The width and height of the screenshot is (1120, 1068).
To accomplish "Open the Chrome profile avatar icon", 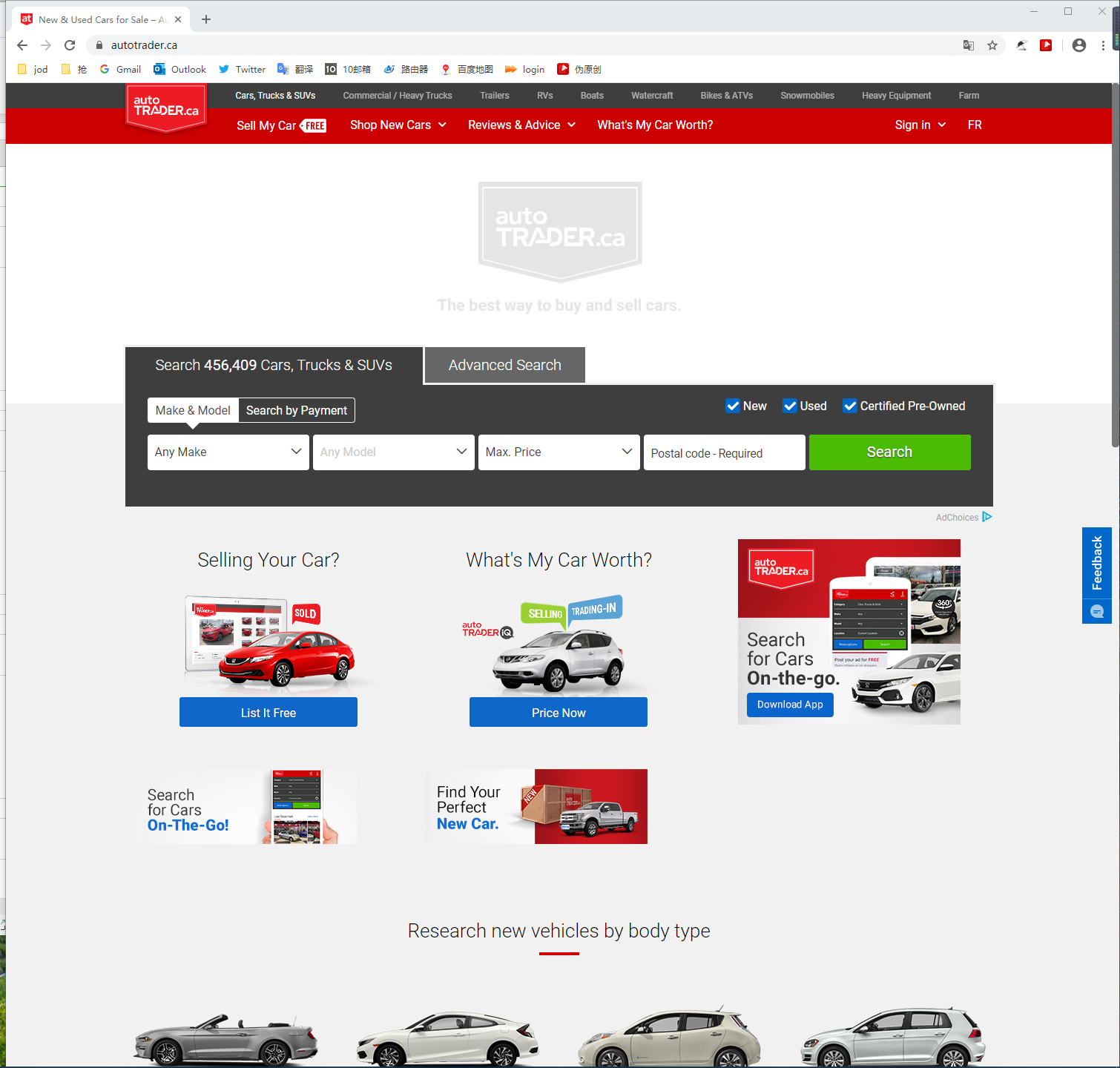I will tap(1079, 45).
